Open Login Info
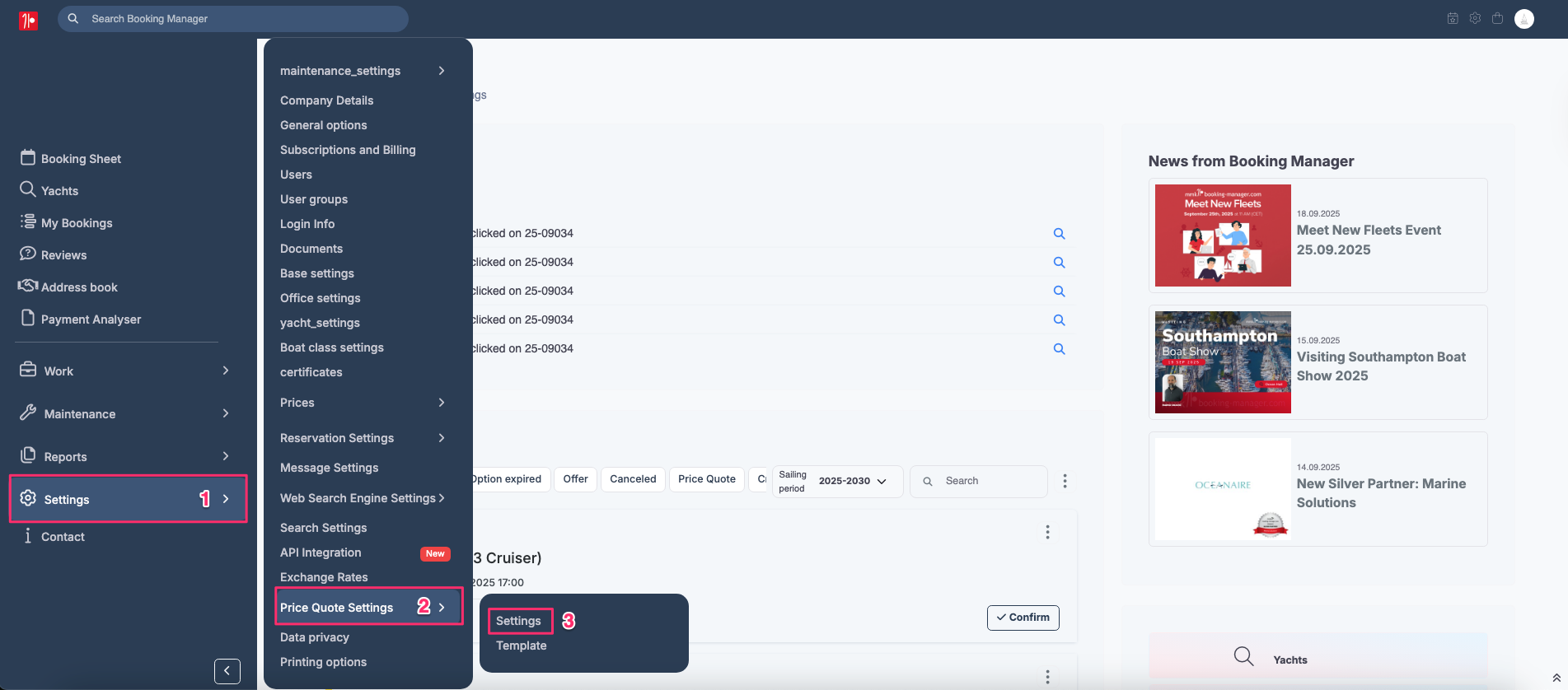The width and height of the screenshot is (1568, 690). pyautogui.click(x=307, y=224)
